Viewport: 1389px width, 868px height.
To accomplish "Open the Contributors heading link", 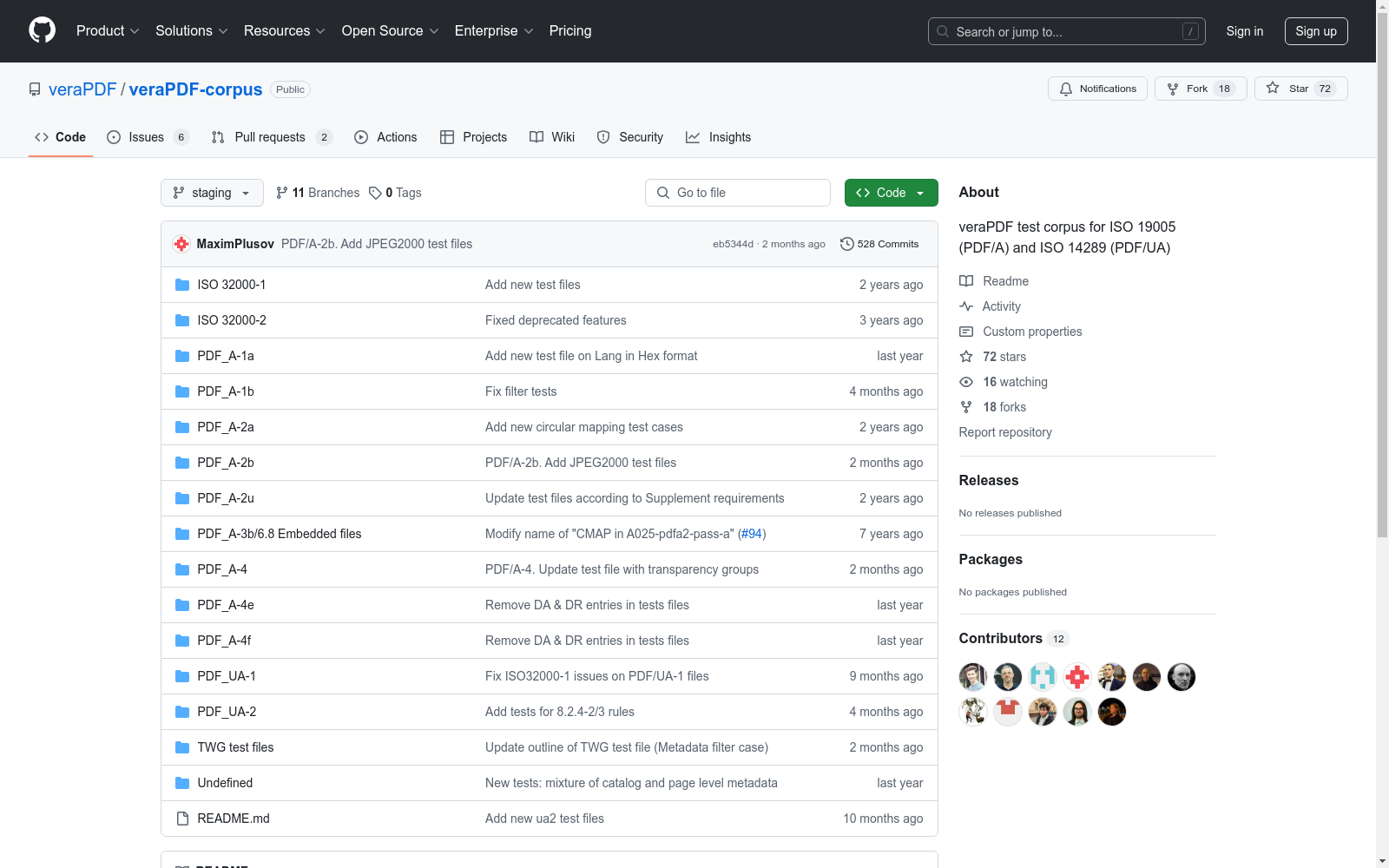I will (x=1014, y=639).
